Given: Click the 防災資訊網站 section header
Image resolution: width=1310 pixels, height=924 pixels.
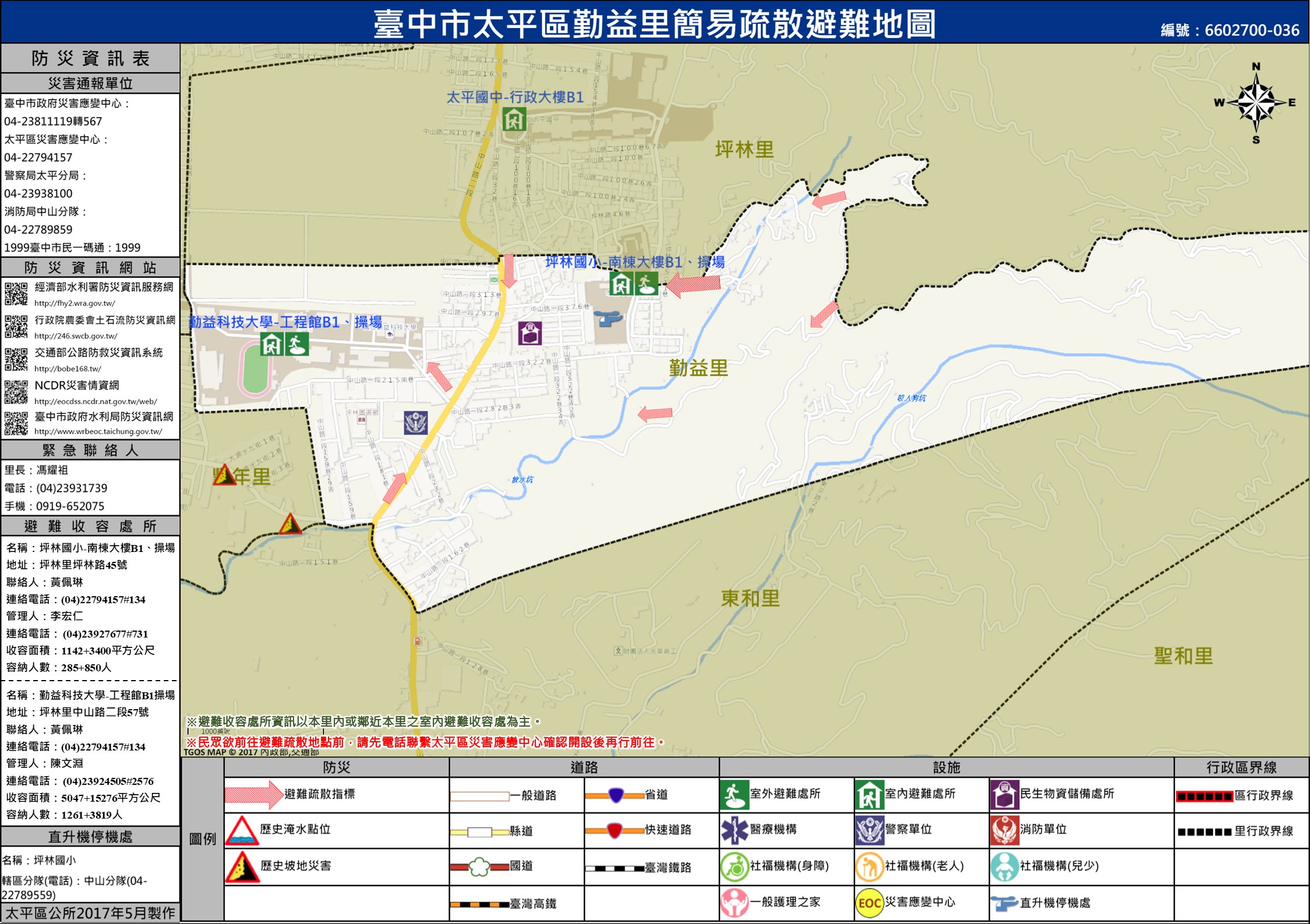Looking at the screenshot, I should tap(90, 267).
